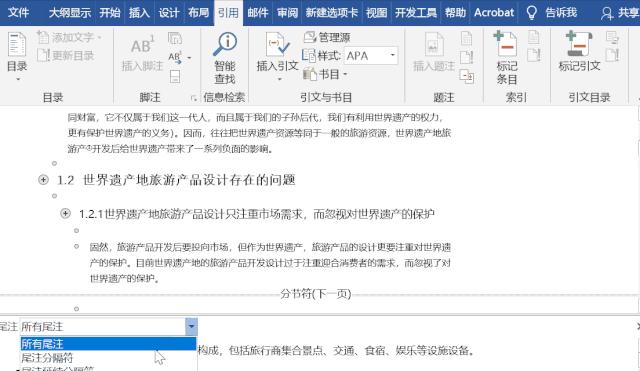640x371 pixels.
Task: Open 管理源 manage sources
Action: click(x=327, y=38)
